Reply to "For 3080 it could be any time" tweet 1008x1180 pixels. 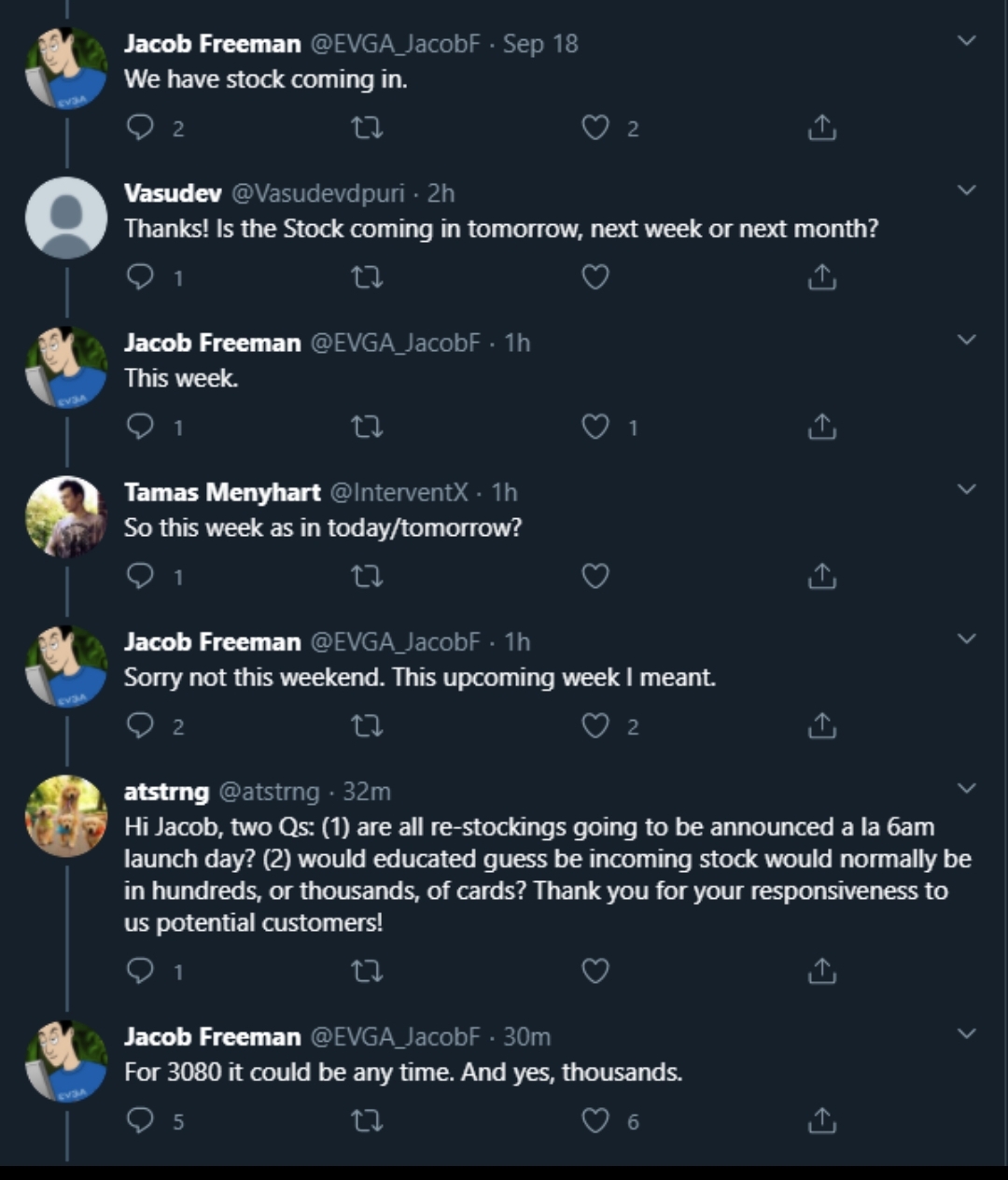[140, 1120]
